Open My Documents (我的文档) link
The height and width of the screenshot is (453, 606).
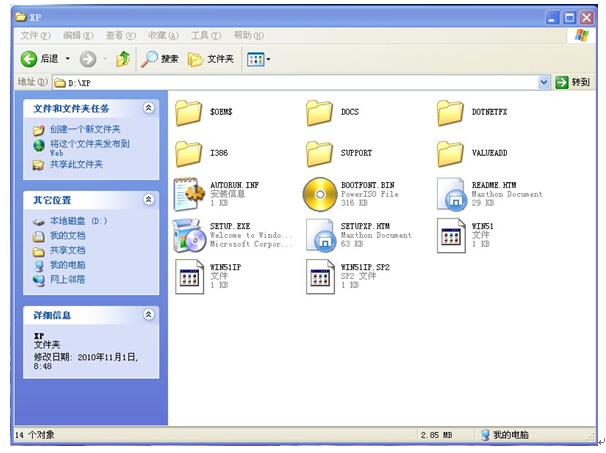68,236
